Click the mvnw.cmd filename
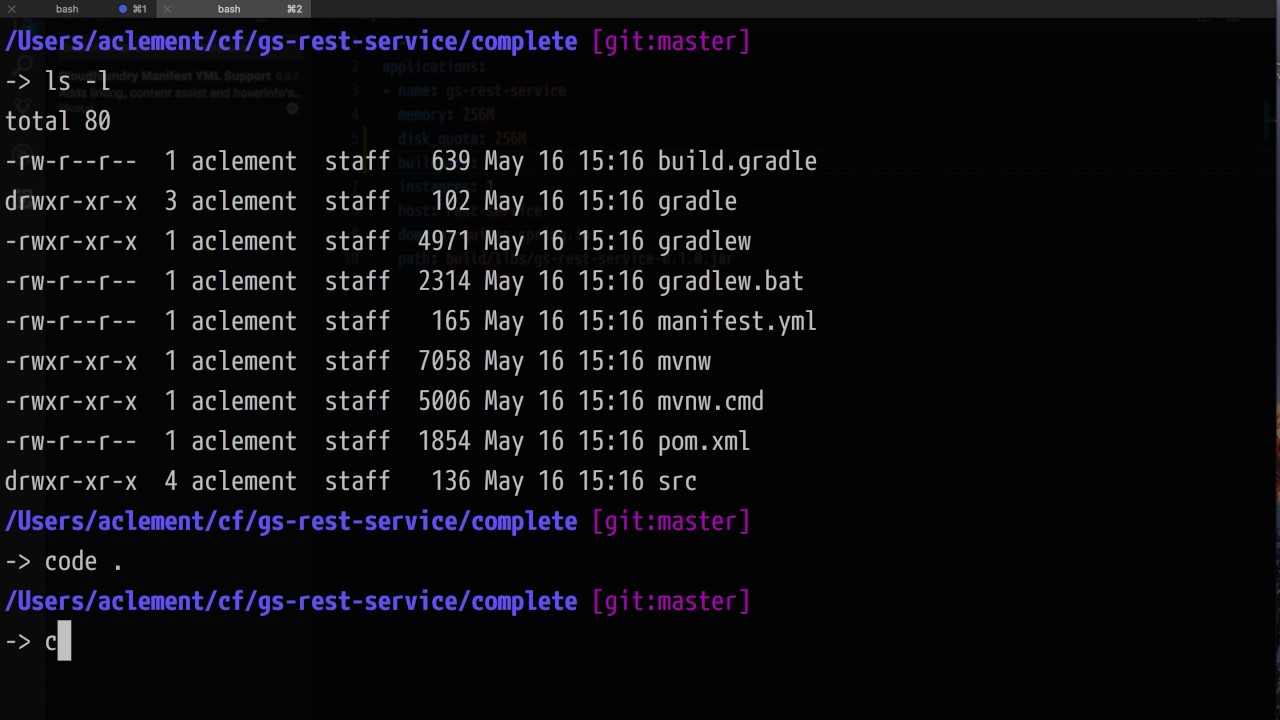Viewport: 1280px width, 720px height. tap(710, 402)
